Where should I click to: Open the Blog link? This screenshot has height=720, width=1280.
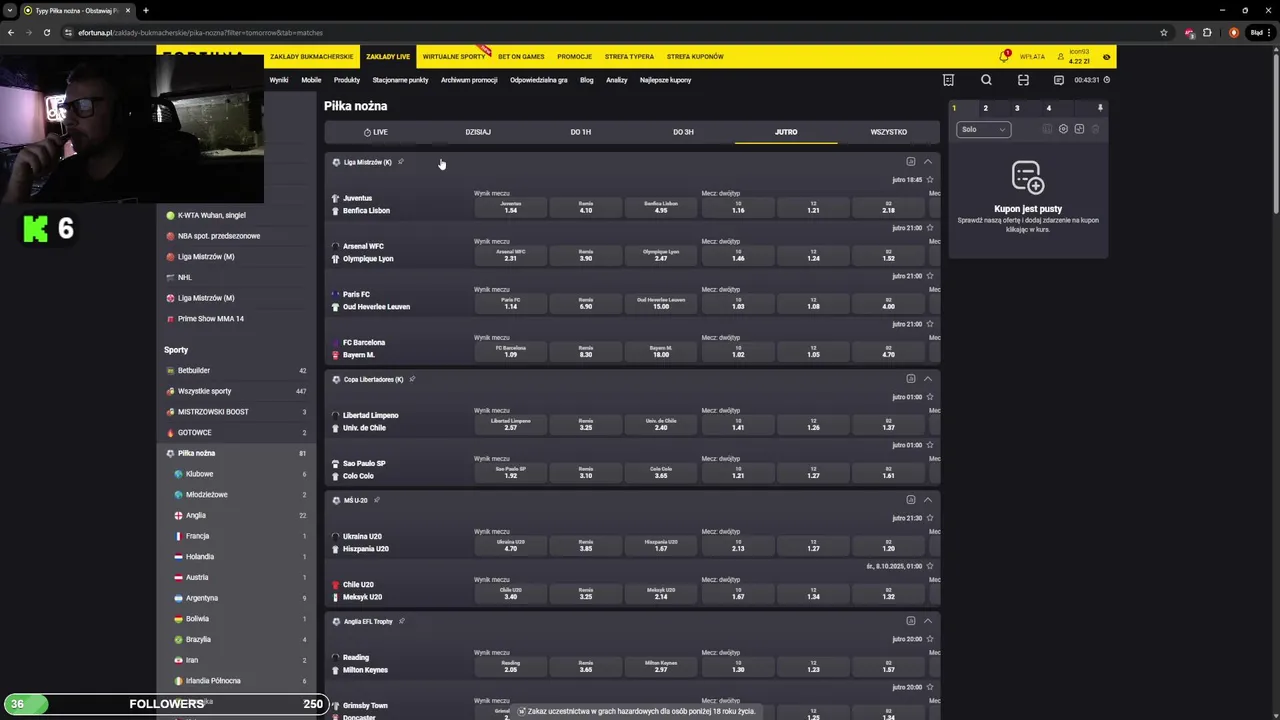(x=587, y=80)
